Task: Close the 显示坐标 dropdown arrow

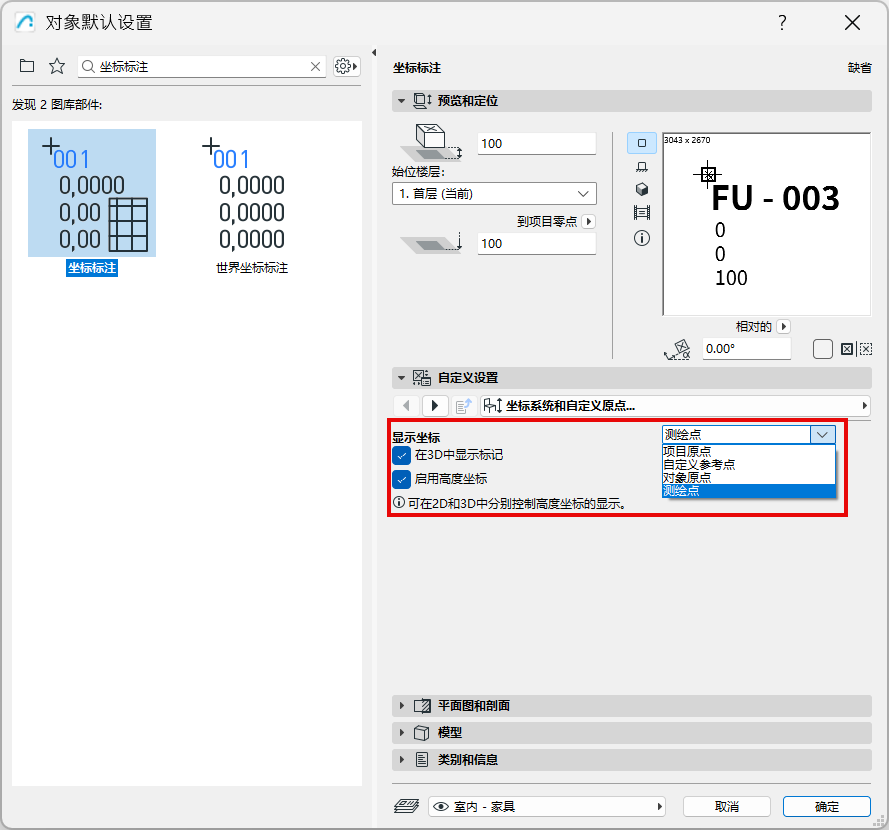Action: (823, 434)
